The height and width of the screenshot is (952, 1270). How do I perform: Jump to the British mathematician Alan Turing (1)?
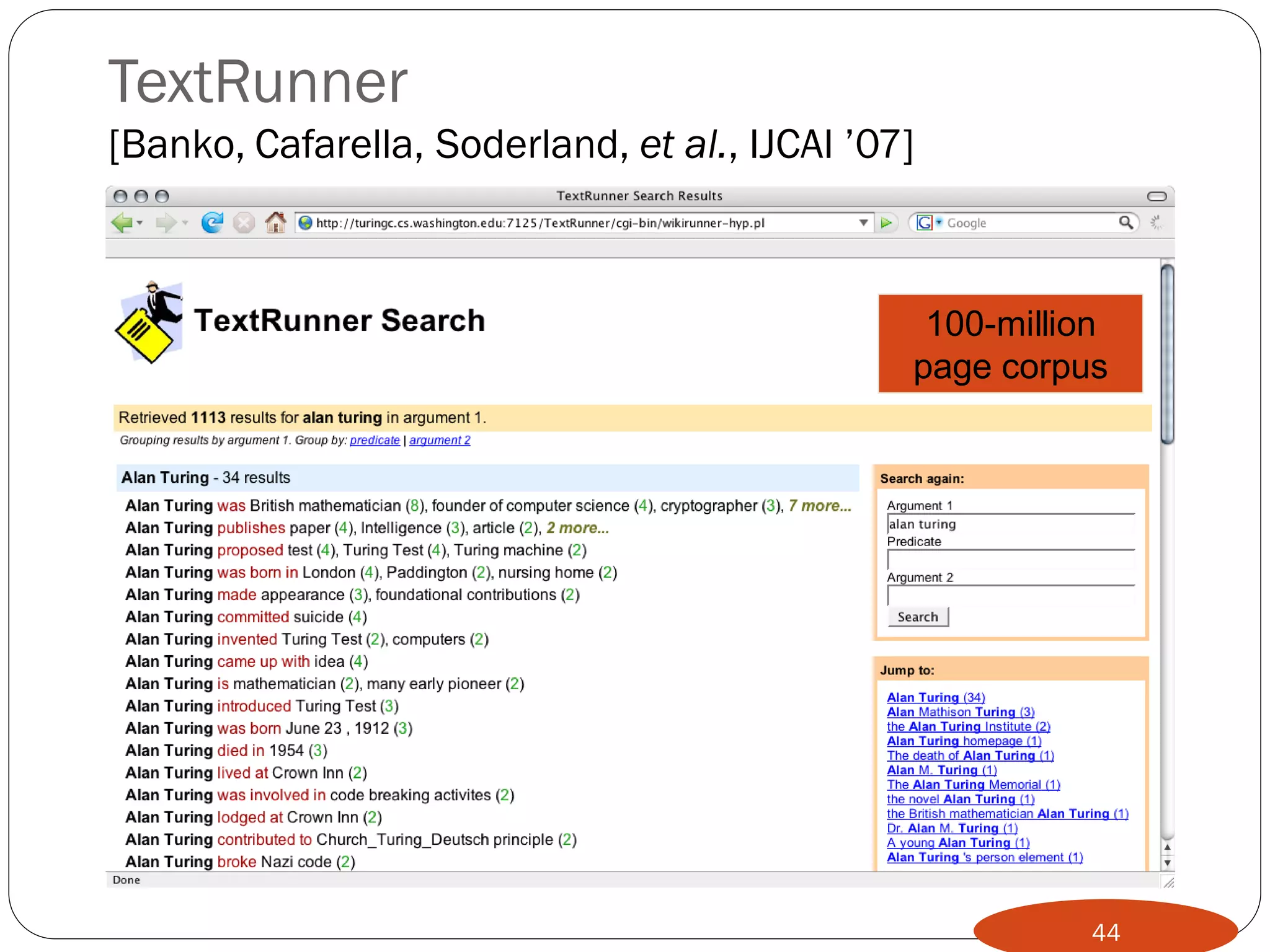tap(1008, 814)
